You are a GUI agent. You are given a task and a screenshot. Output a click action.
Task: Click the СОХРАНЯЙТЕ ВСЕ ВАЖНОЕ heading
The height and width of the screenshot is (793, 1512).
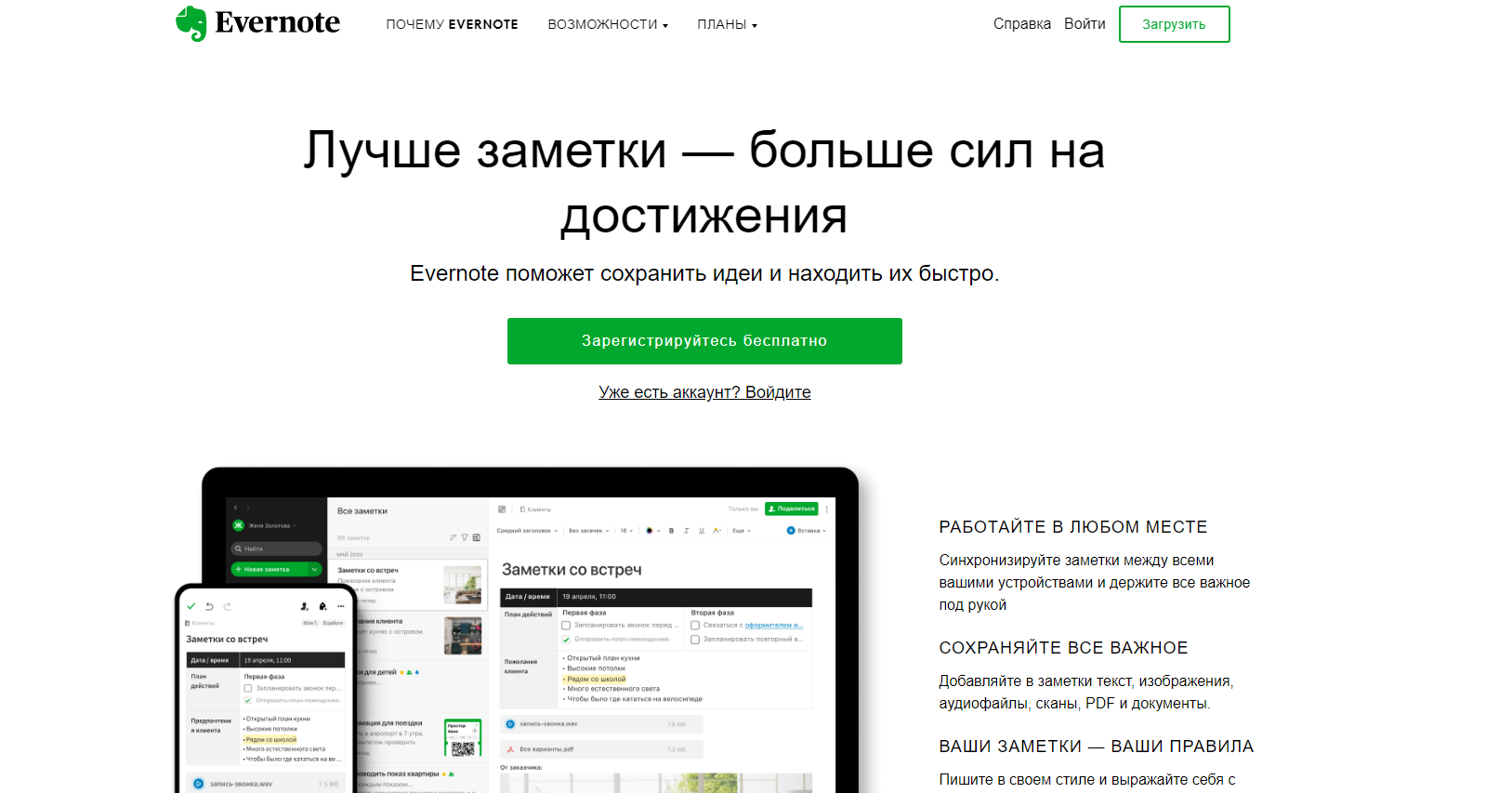(1063, 648)
